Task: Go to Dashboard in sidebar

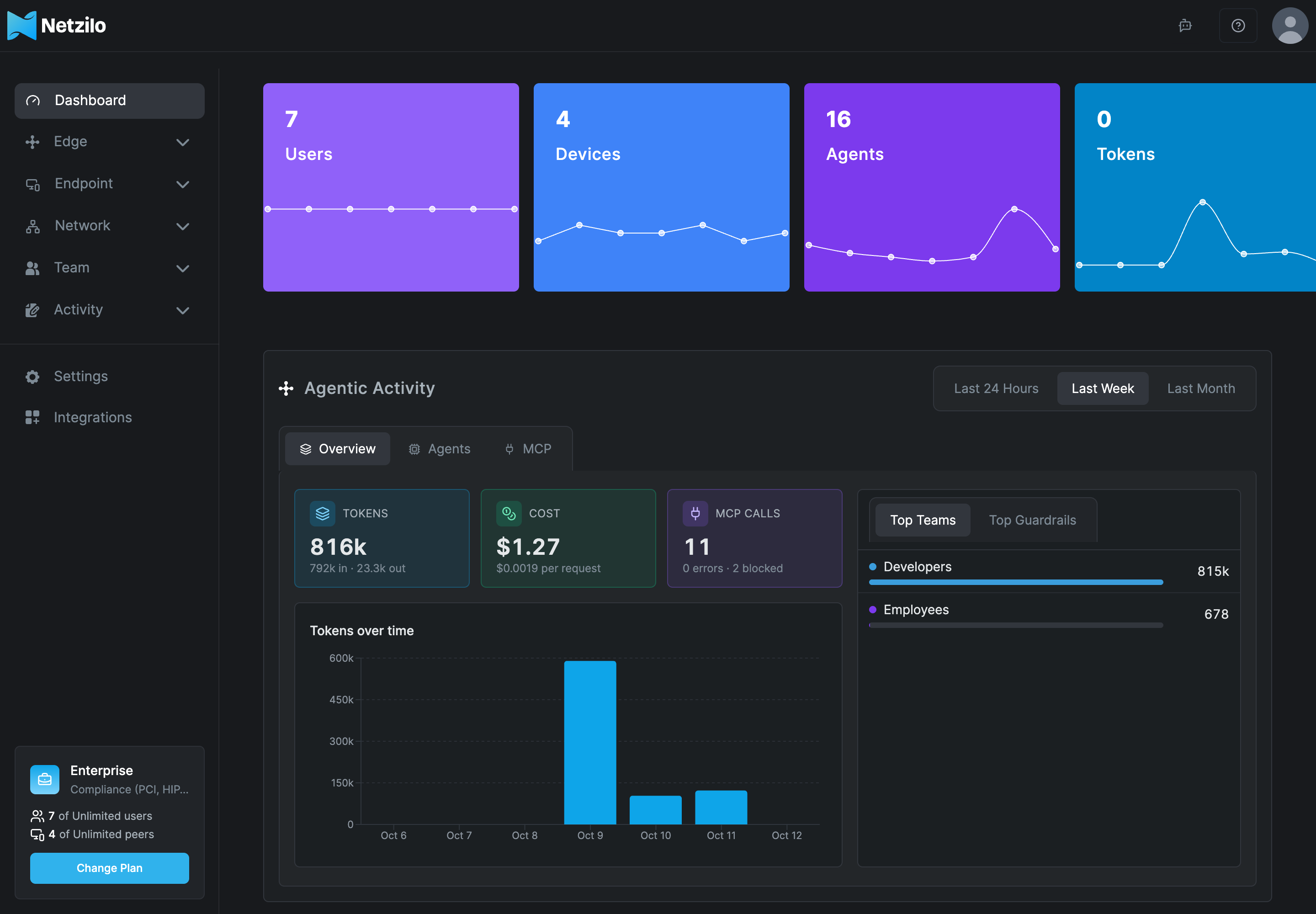Action: click(x=109, y=101)
